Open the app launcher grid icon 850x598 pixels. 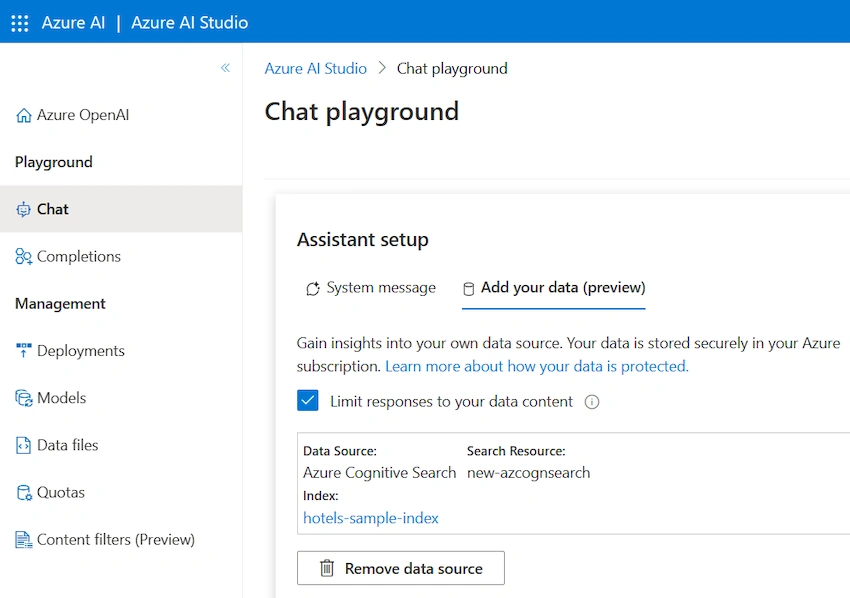tap(20, 23)
